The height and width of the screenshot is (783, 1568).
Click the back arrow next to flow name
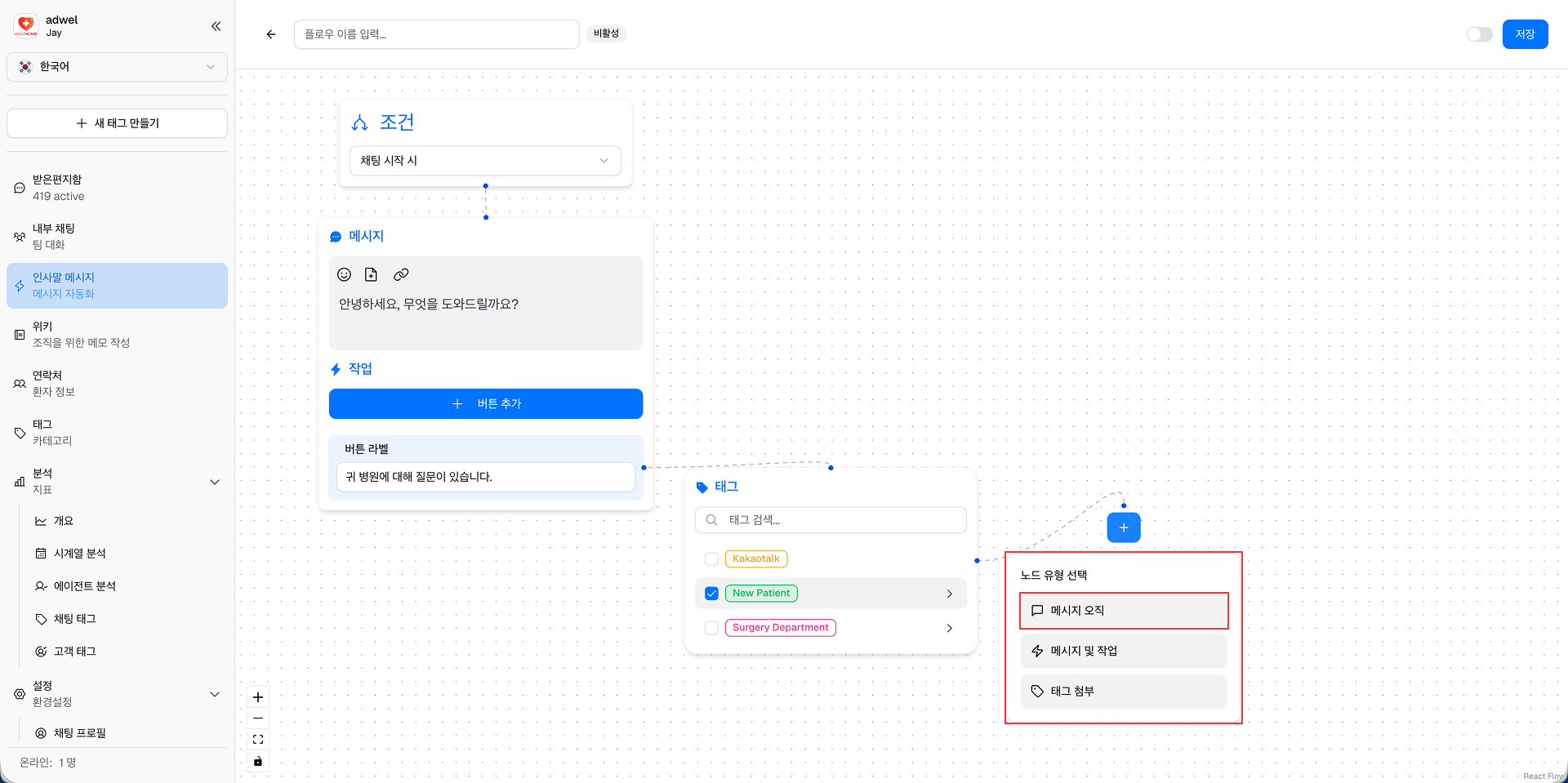271,34
